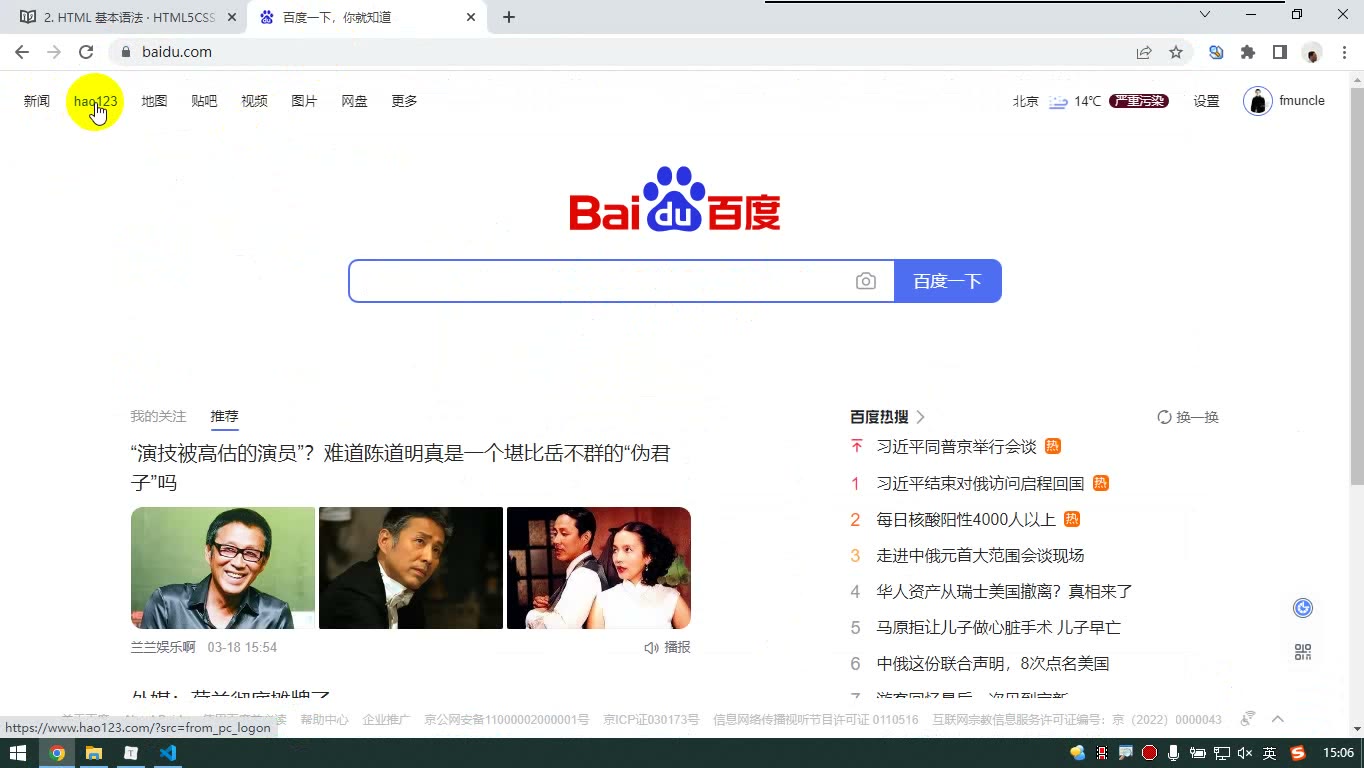Open the 企业推广 footer link
This screenshot has height=768, width=1364.
pyautogui.click(x=386, y=719)
